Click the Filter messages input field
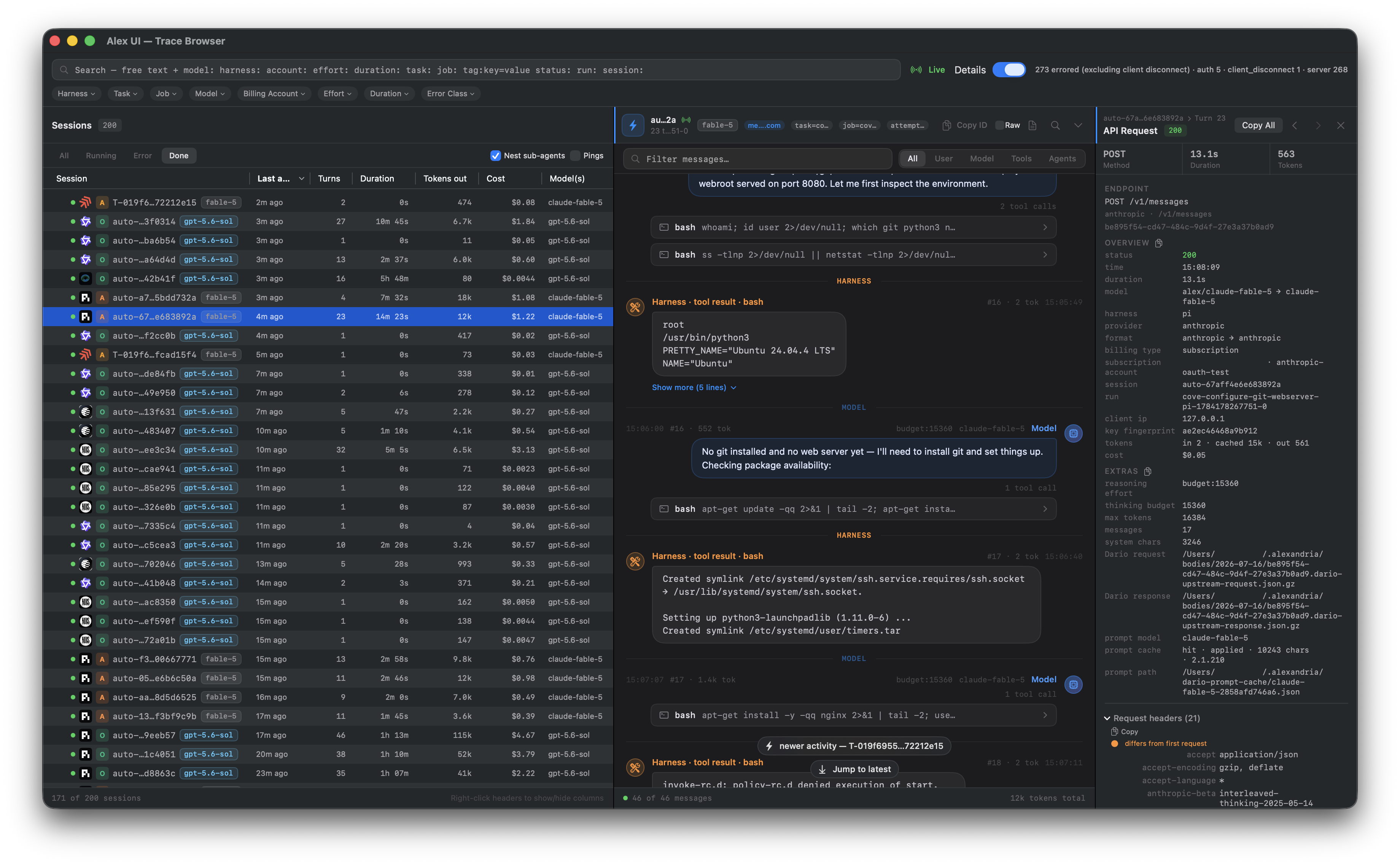 pos(758,159)
